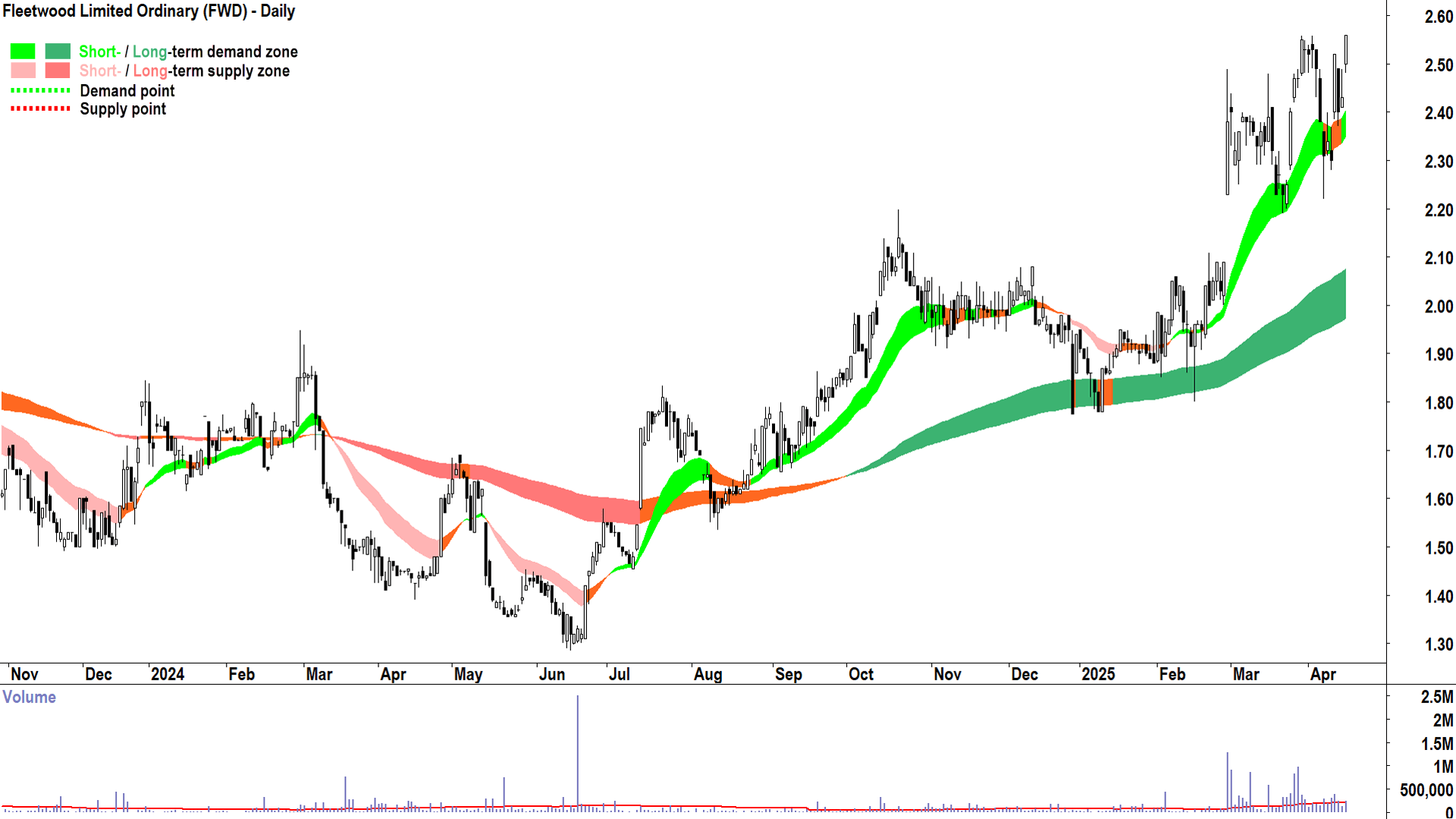Click the Volume panel label
The width and height of the screenshot is (1456, 819).
(x=29, y=697)
